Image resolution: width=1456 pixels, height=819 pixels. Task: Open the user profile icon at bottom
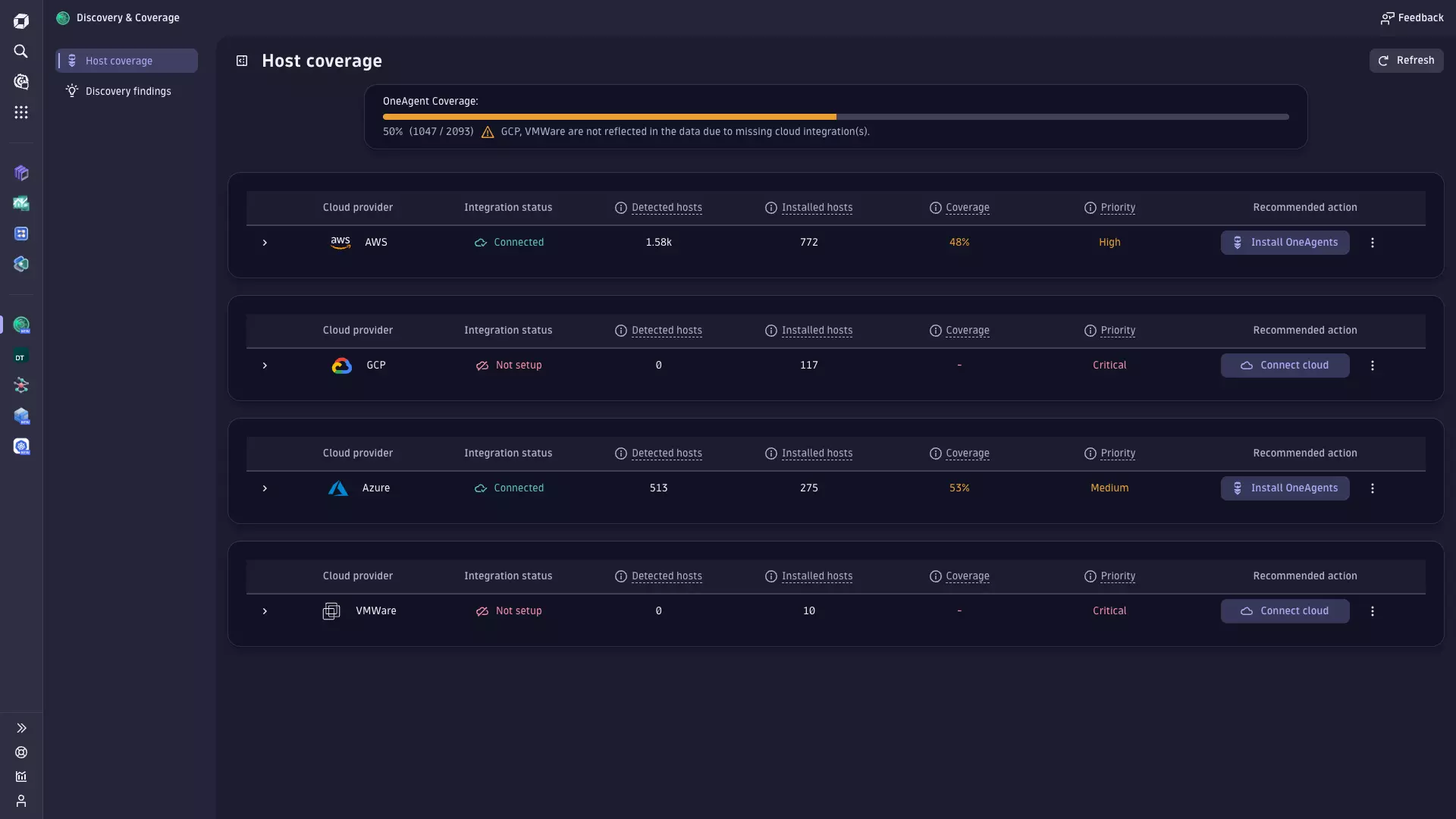coord(21,801)
